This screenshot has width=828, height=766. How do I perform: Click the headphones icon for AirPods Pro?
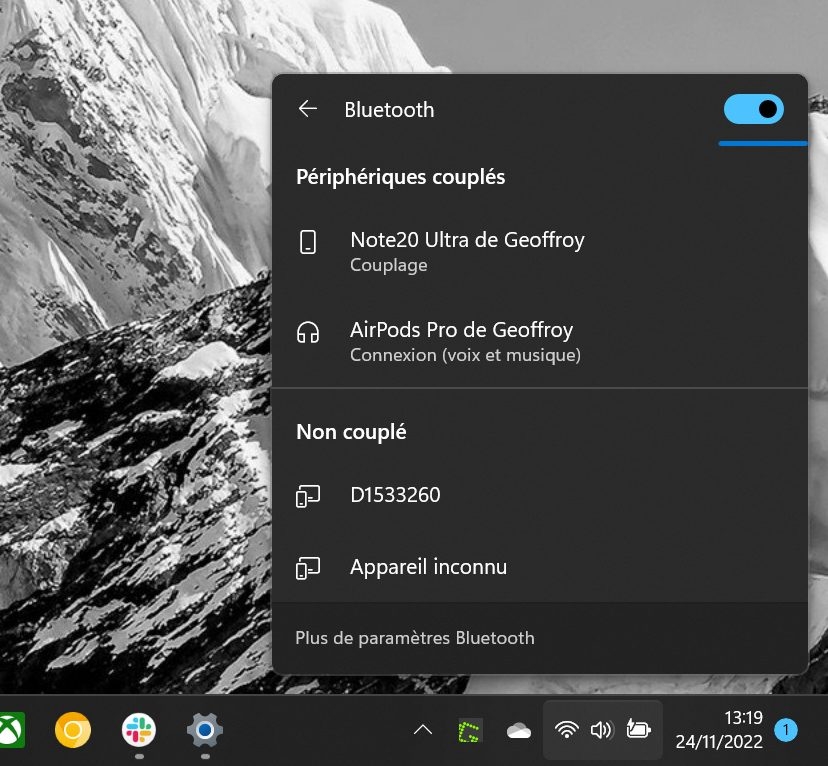coord(308,333)
